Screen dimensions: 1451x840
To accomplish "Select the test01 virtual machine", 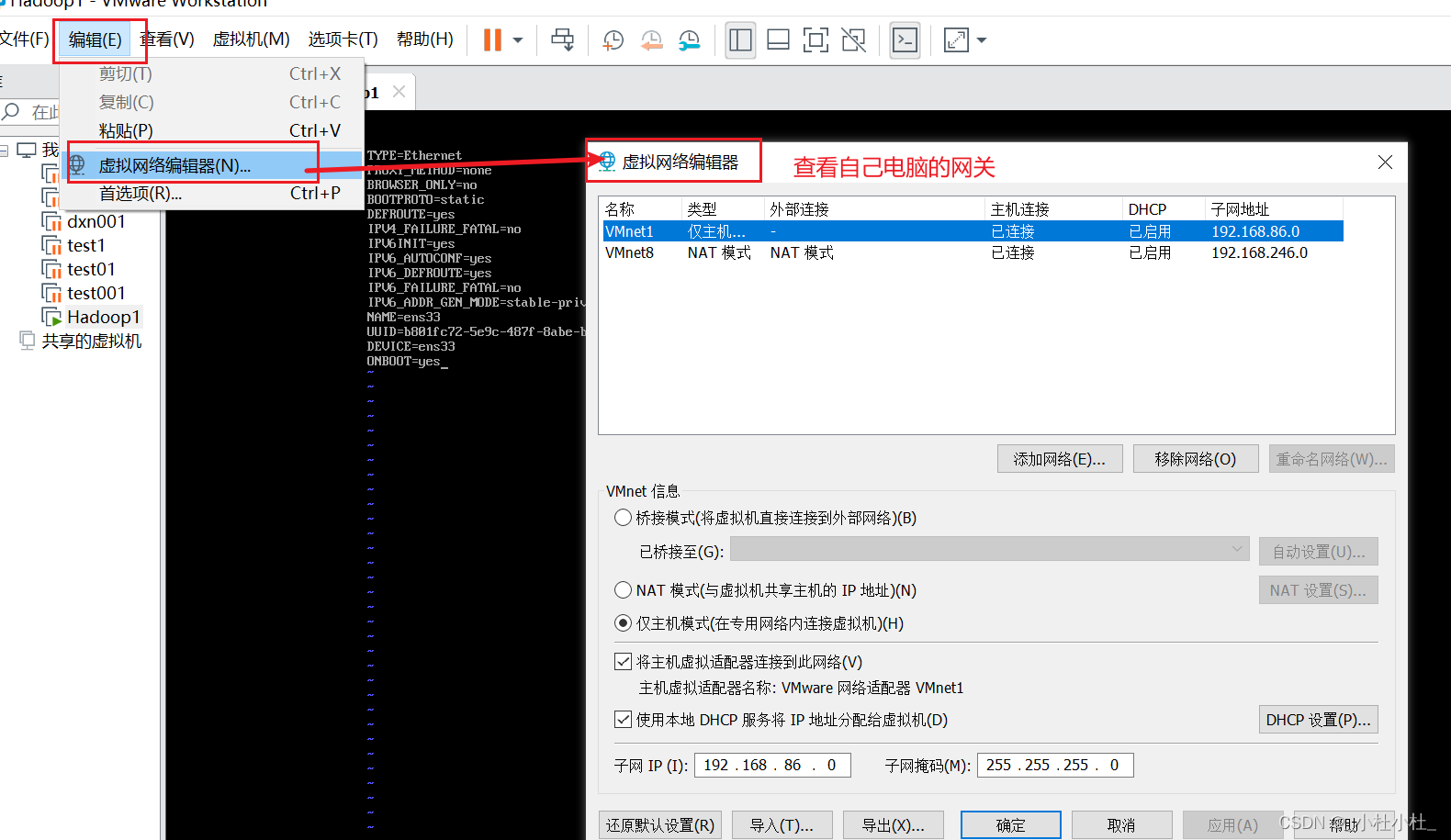I will coord(91,269).
